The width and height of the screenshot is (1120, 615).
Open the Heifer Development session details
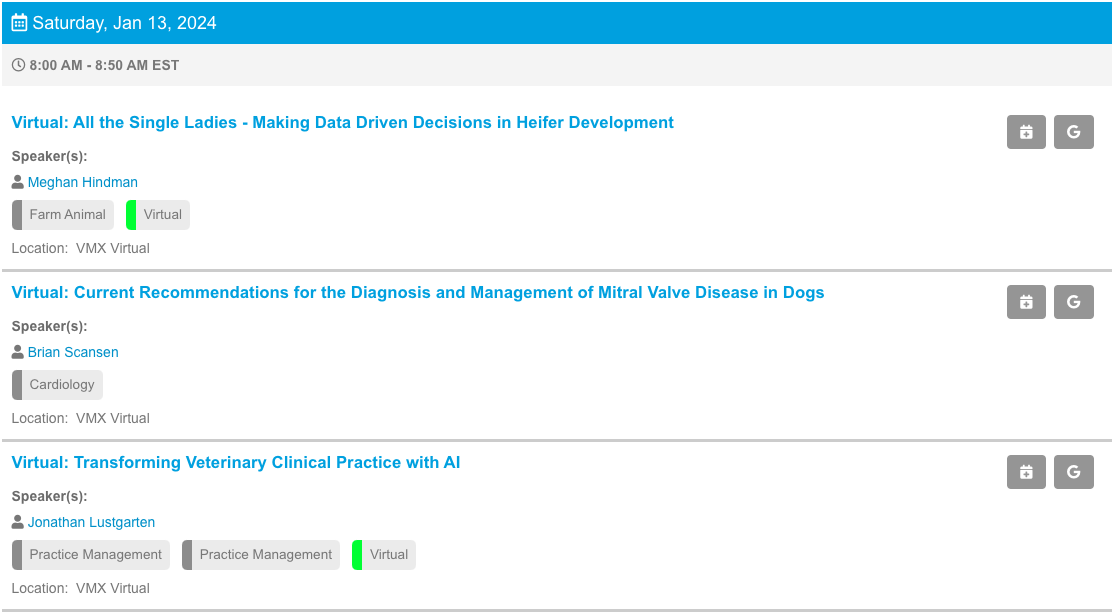click(342, 122)
